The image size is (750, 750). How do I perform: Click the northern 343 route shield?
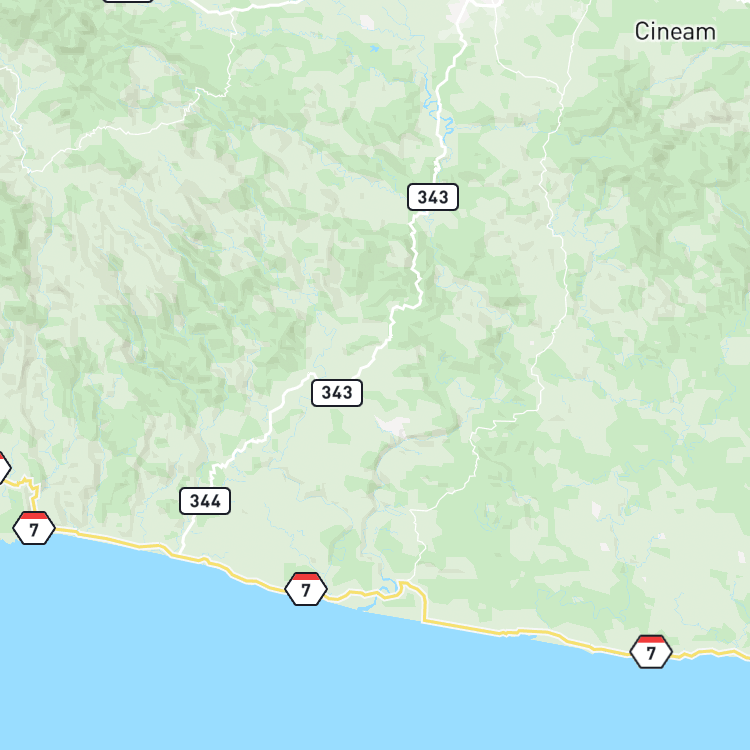tap(433, 197)
